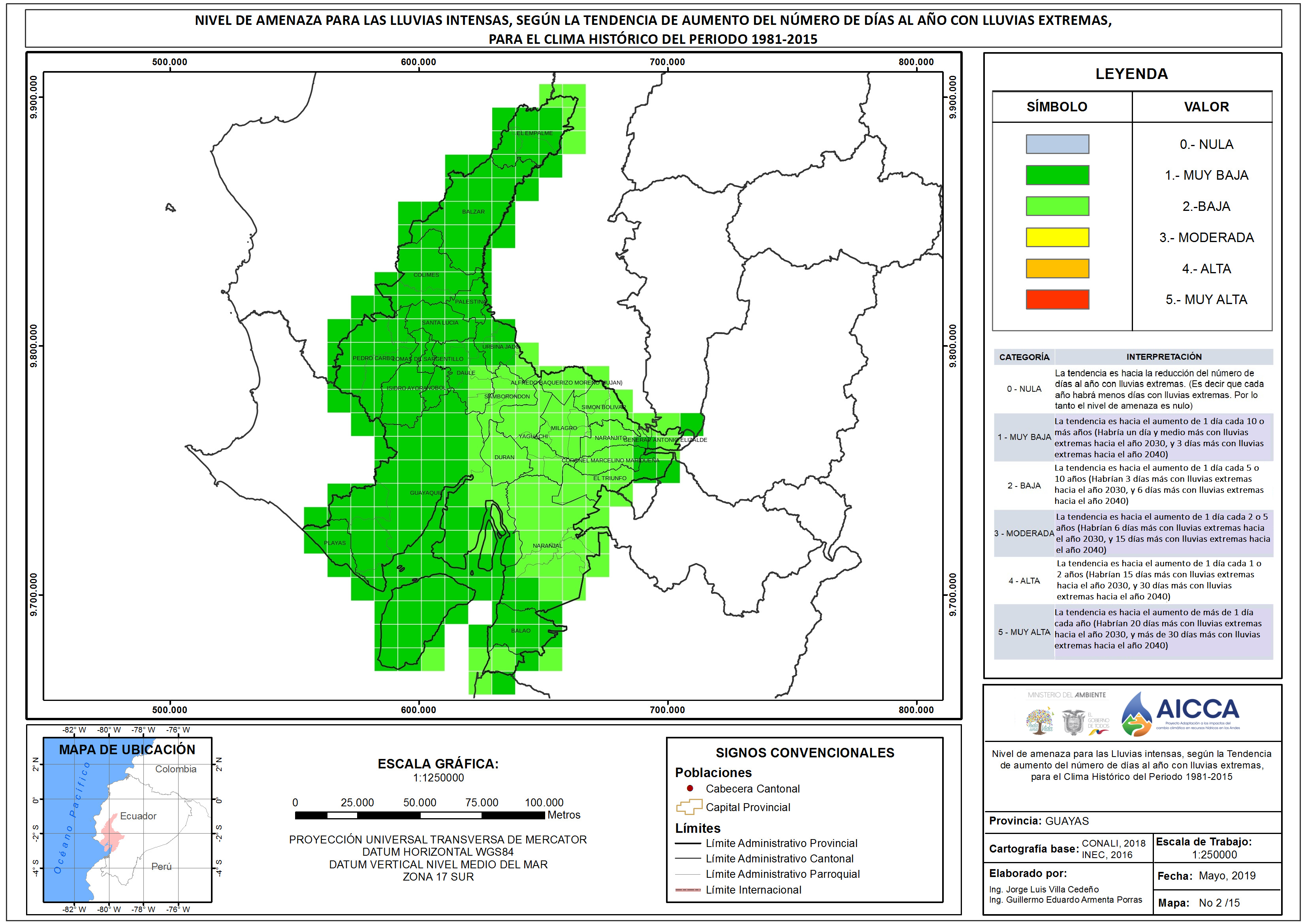Click the EL EMPALME canton label
The width and height of the screenshot is (1306, 924).
pyautogui.click(x=534, y=133)
